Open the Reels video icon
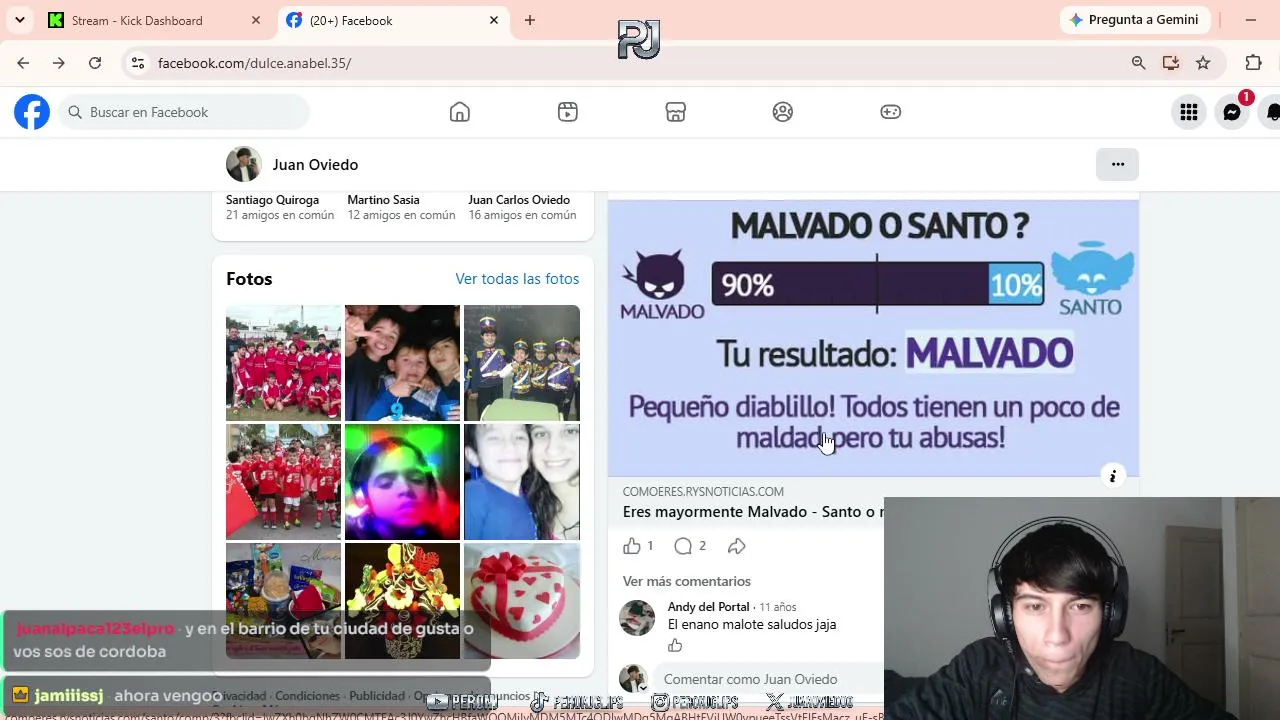 tap(568, 112)
